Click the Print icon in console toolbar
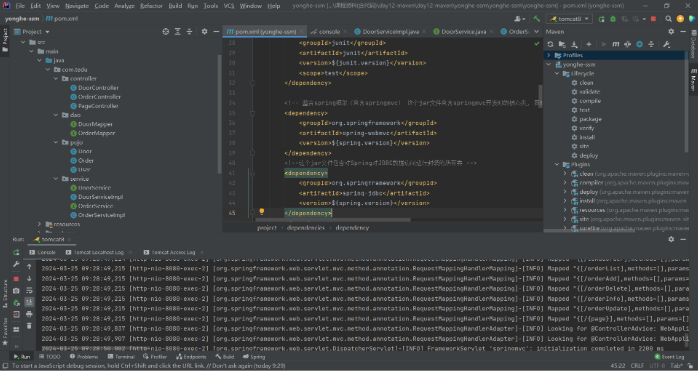698x371 pixels. 29,314
